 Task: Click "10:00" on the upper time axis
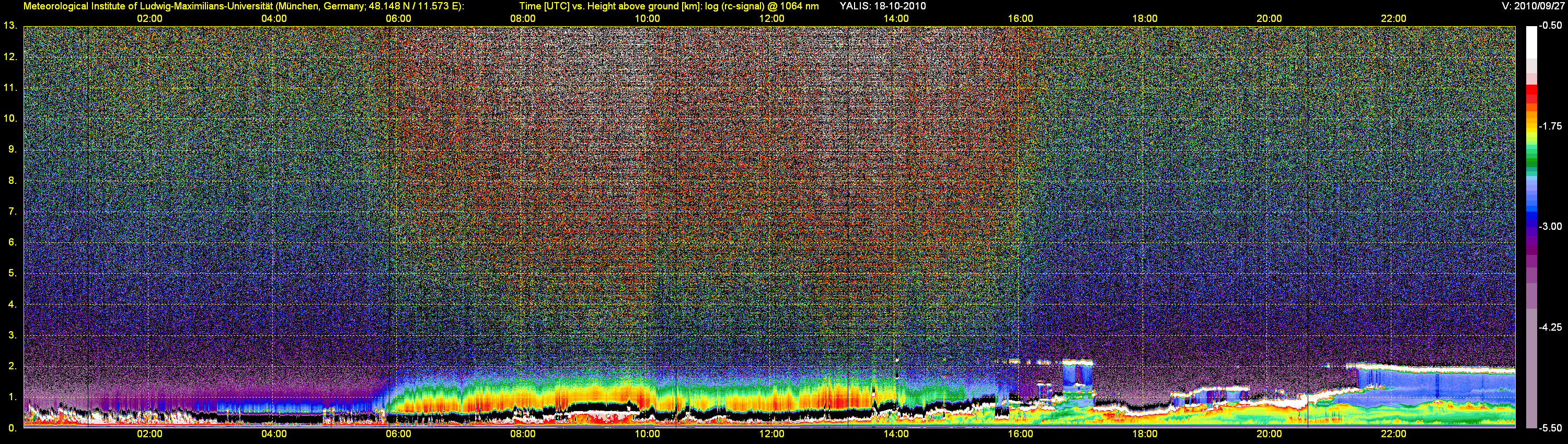click(647, 19)
